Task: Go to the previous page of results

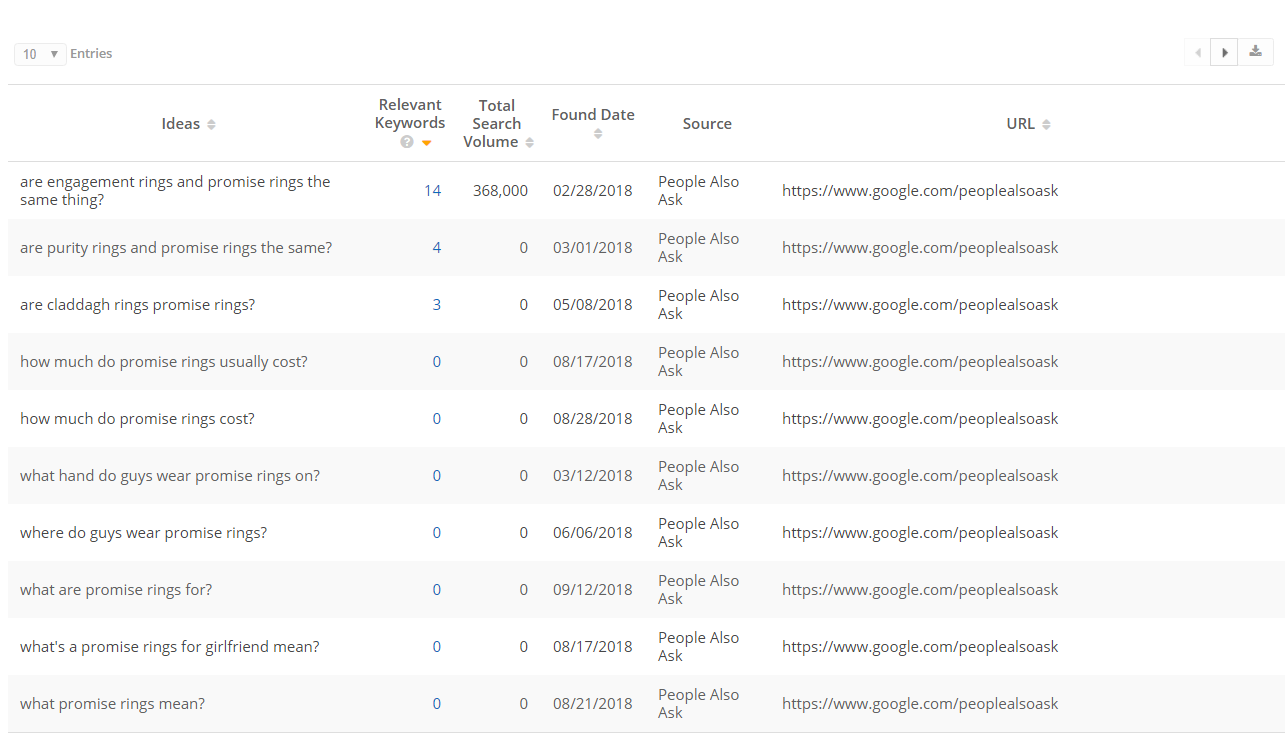Action: tap(1197, 52)
